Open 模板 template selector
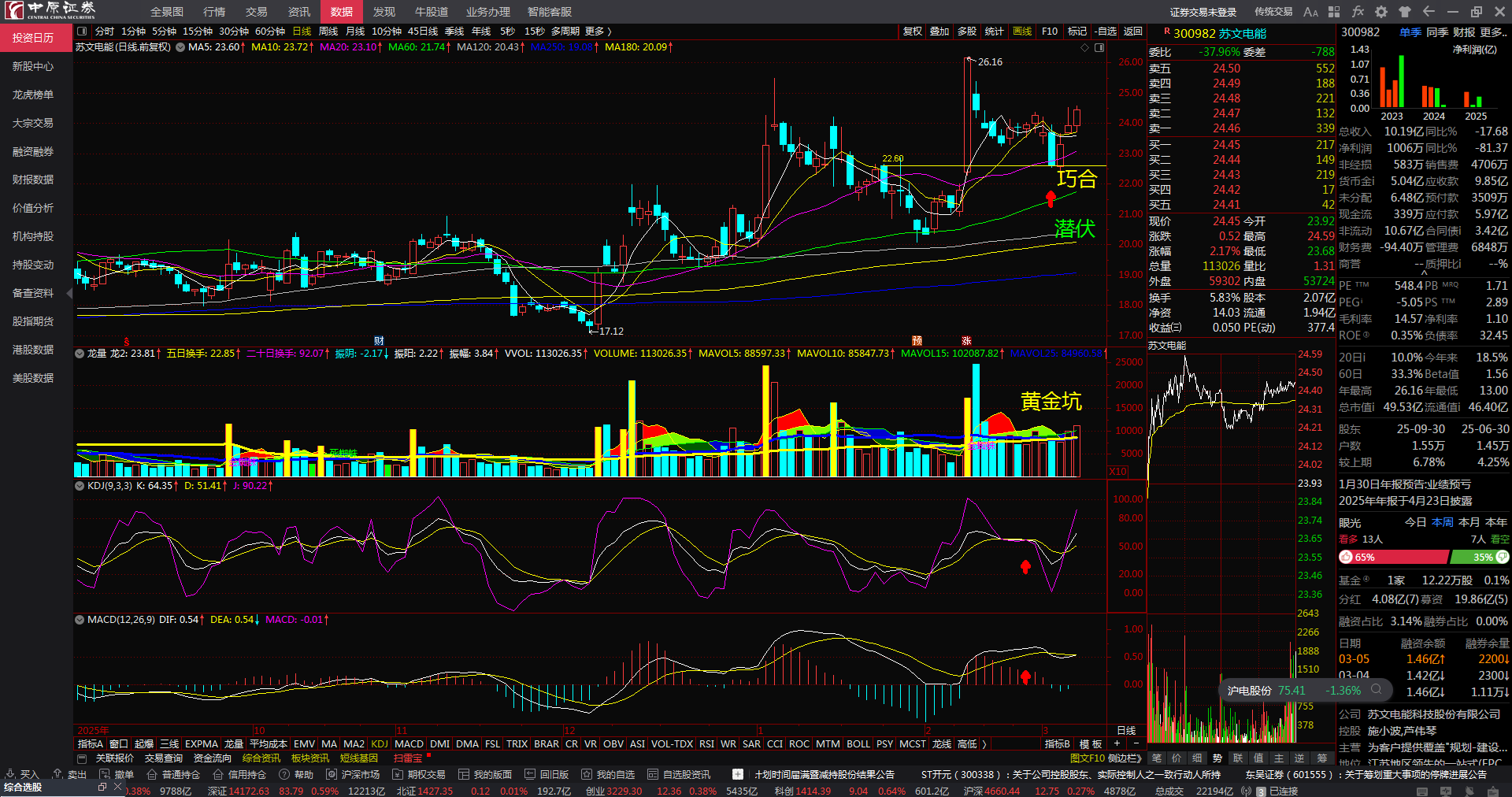Screen dimensions: 1512x797 point(1091,744)
